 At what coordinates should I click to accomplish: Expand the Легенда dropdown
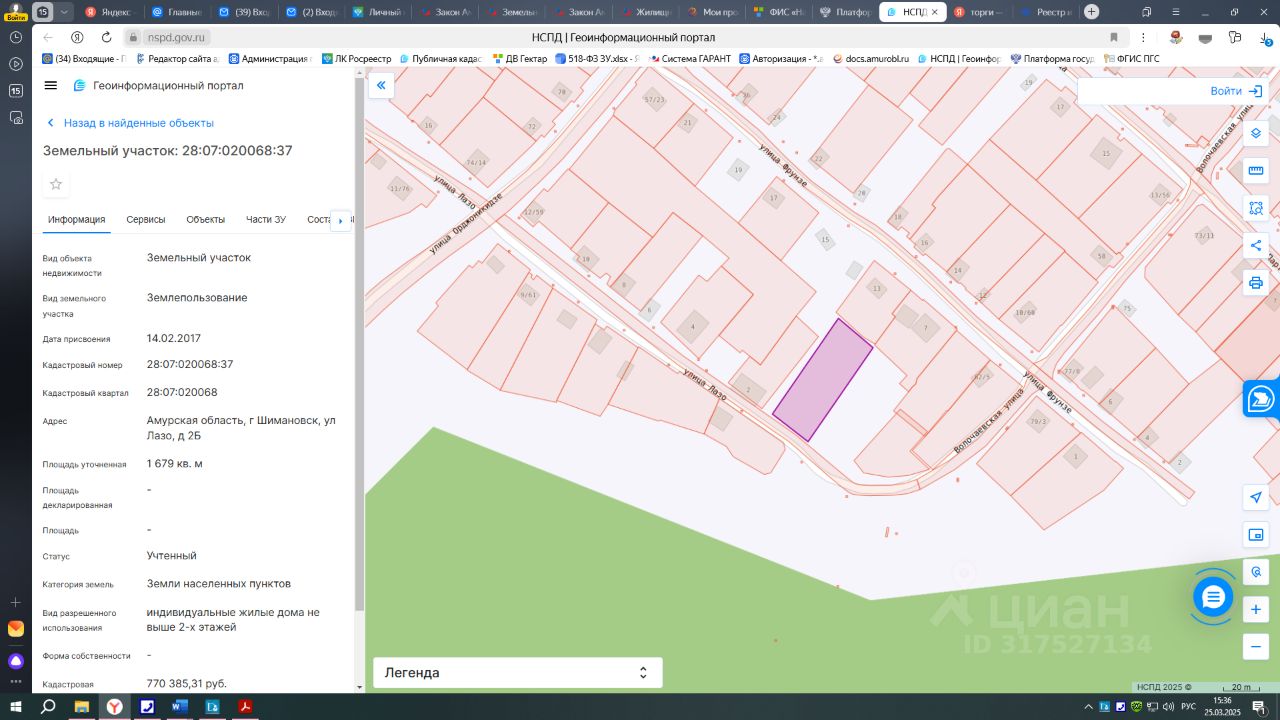tap(518, 673)
